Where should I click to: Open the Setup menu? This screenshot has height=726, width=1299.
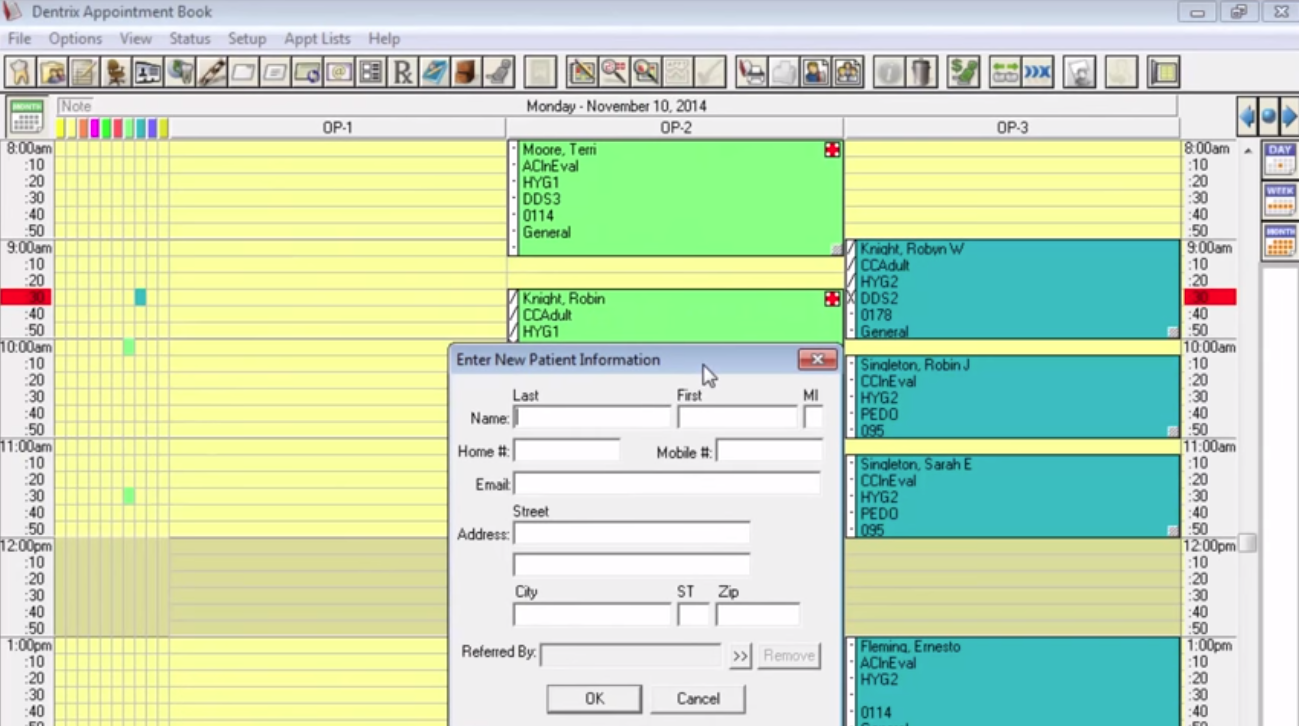click(x=247, y=39)
